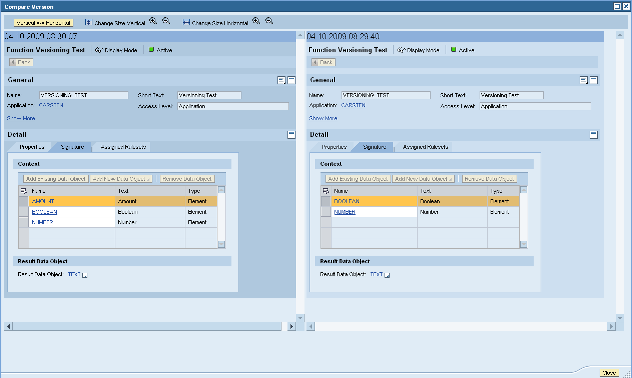632x378 pixels.
Task: Click the Name input field in right pane
Action: [x=386, y=95]
